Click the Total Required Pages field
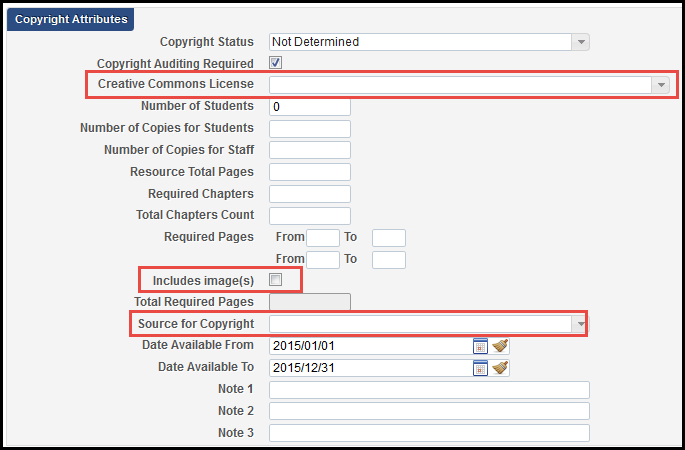Image resolution: width=685 pixels, height=450 pixels. (x=310, y=302)
